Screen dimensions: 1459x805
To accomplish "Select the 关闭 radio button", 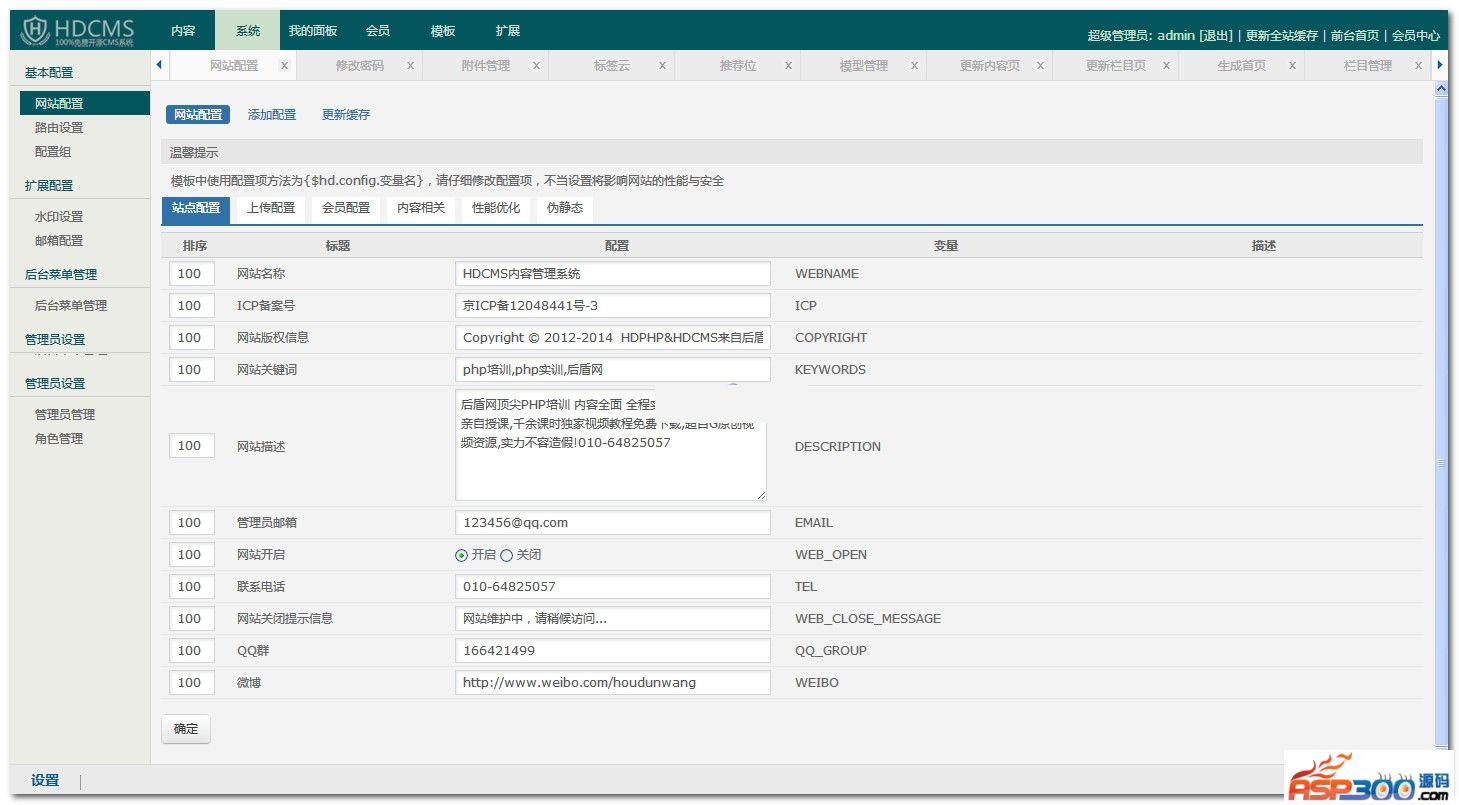I will 506,555.
